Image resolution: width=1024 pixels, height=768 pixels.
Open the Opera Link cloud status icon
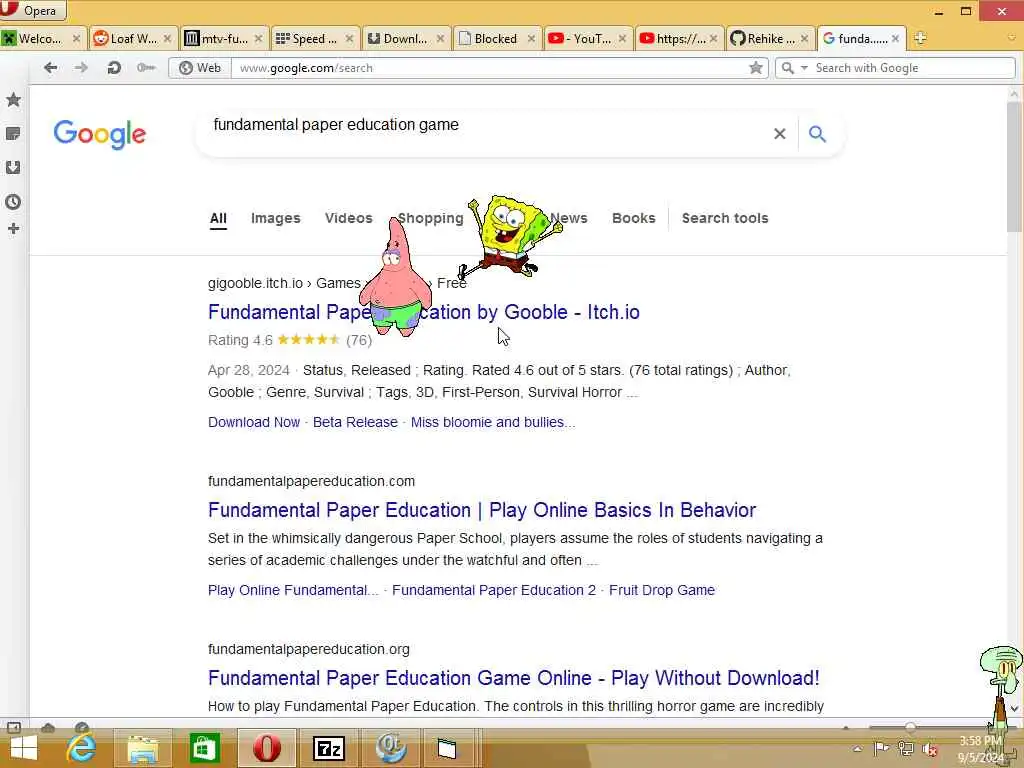point(48,727)
